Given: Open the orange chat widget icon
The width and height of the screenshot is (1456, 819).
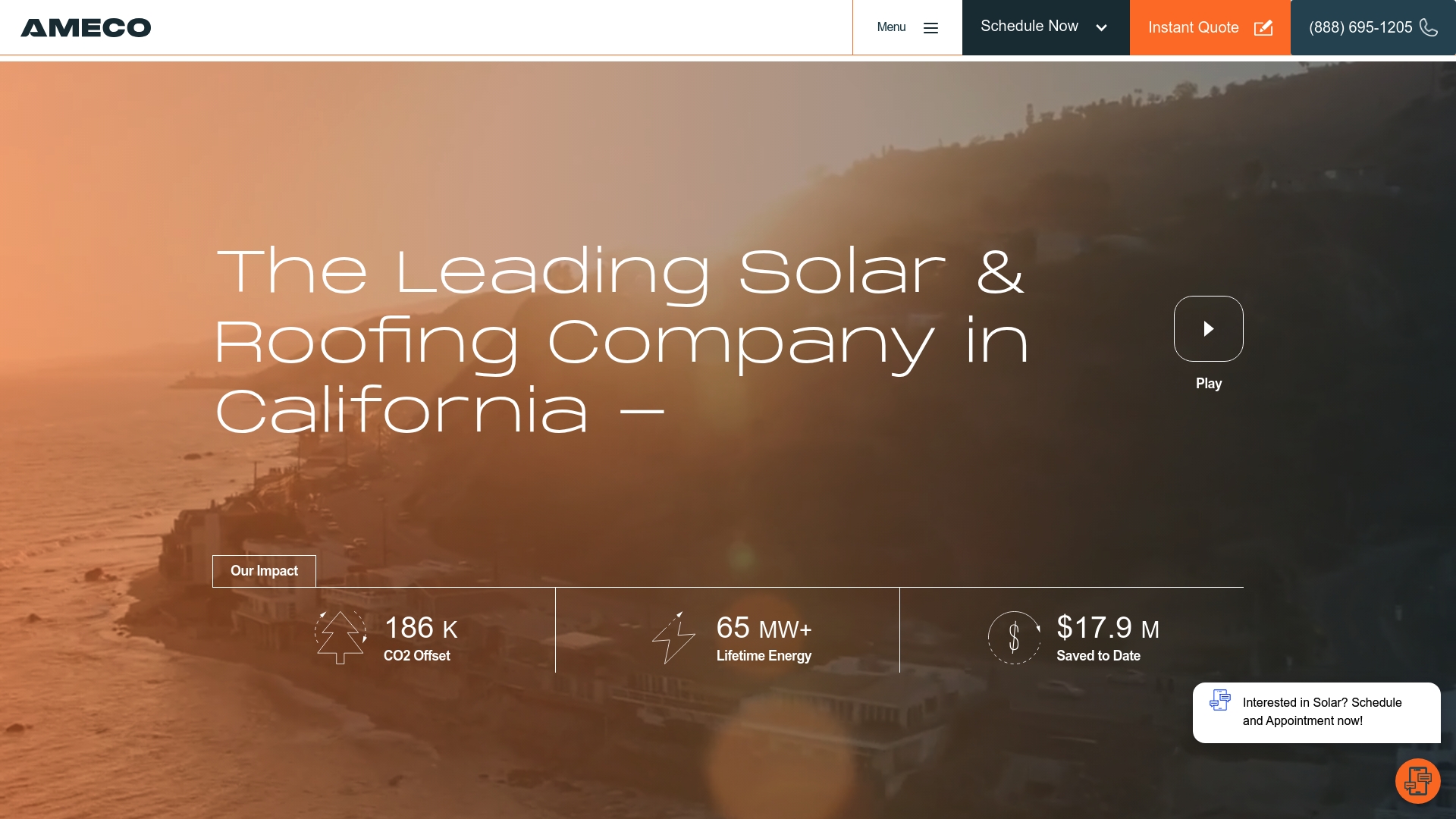Looking at the screenshot, I should coord(1418,780).
